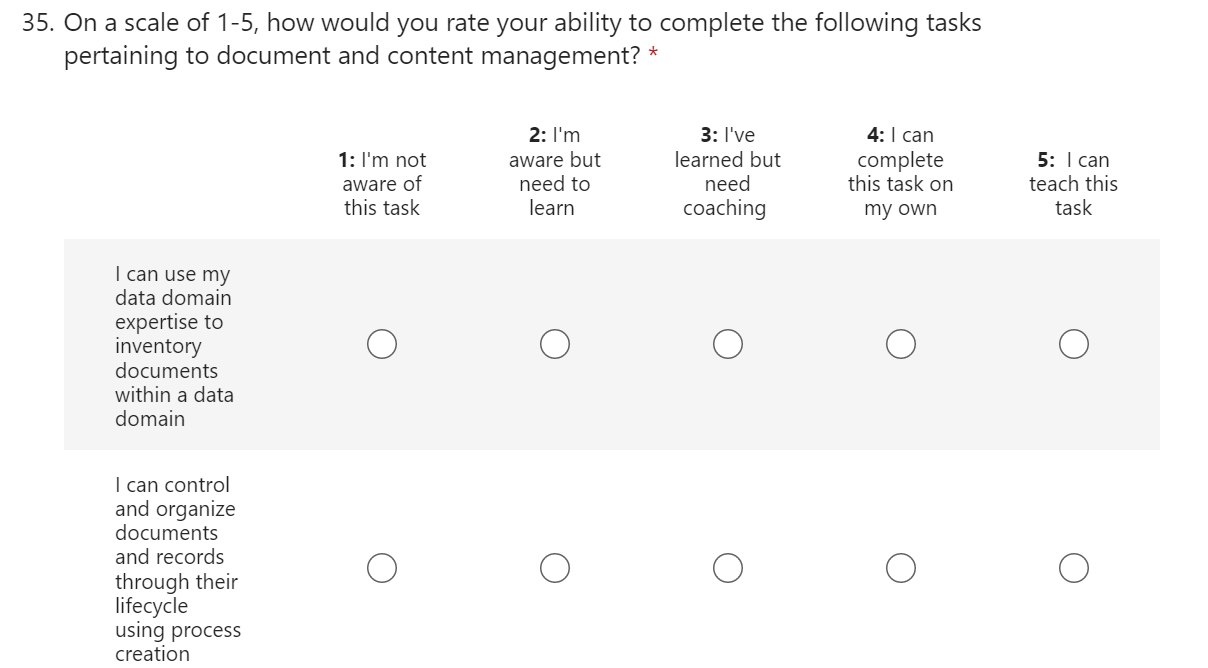Pick rating 4 for inventory documents task

coord(901,344)
